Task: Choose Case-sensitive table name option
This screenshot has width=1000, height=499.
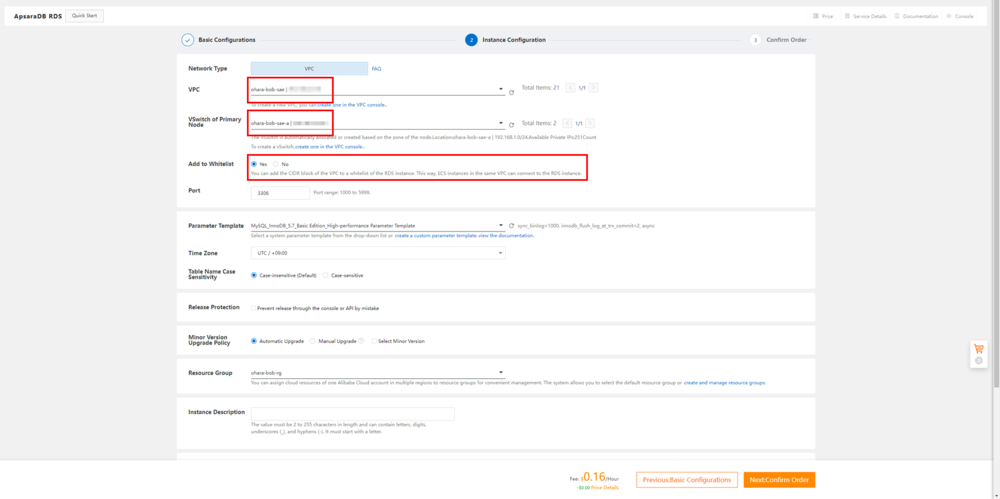Action: click(326, 275)
